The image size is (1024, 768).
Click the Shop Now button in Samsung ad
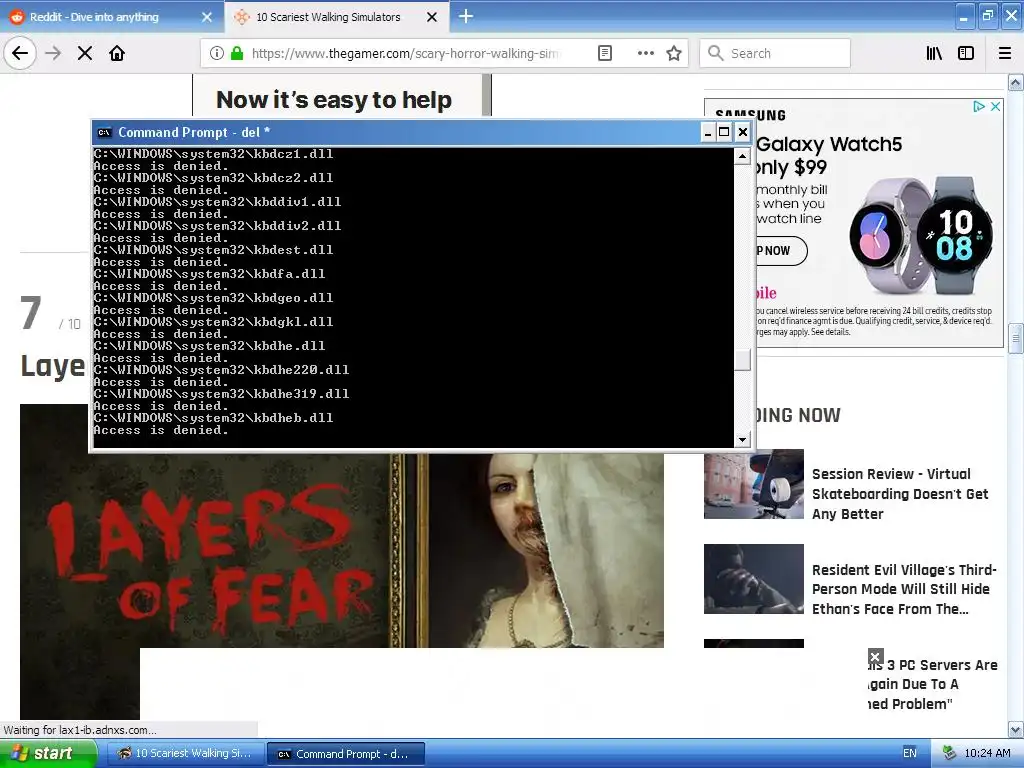[x=781, y=251]
